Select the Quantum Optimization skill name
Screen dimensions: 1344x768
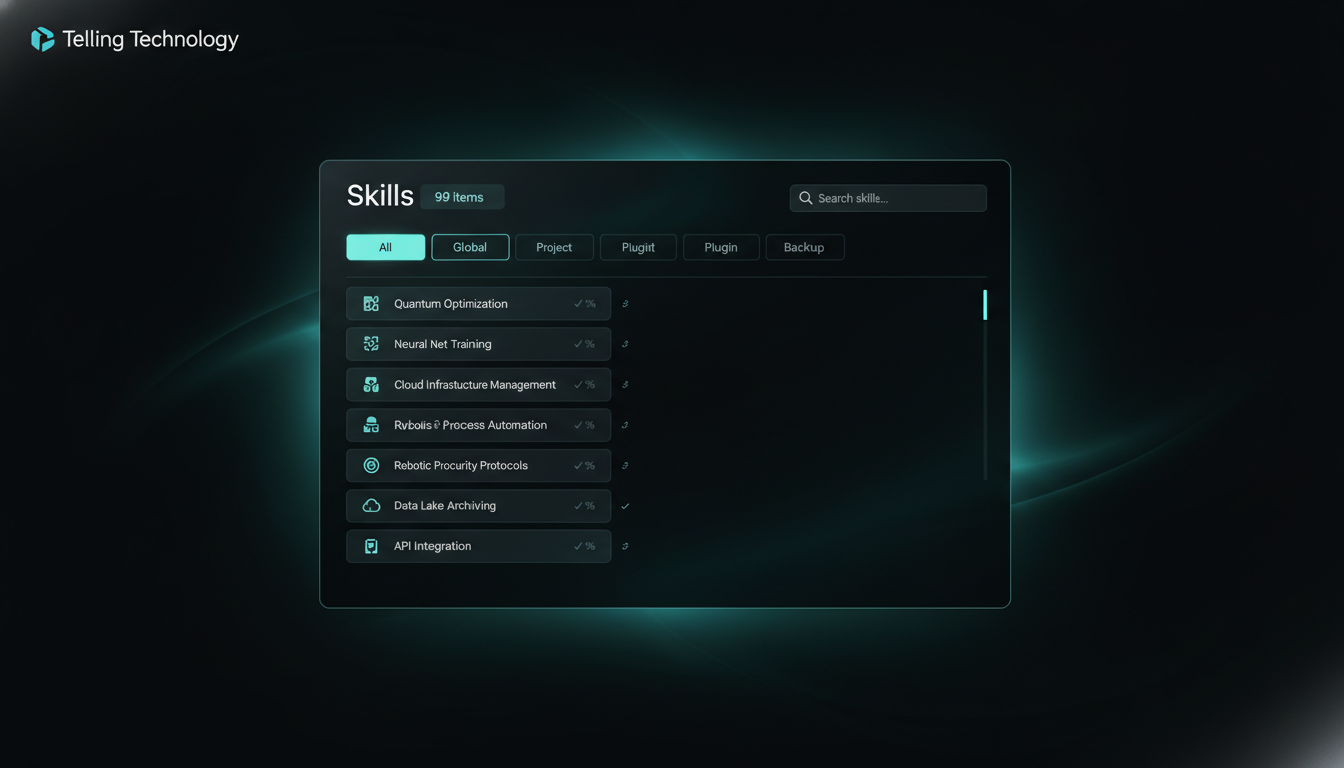[x=451, y=304]
